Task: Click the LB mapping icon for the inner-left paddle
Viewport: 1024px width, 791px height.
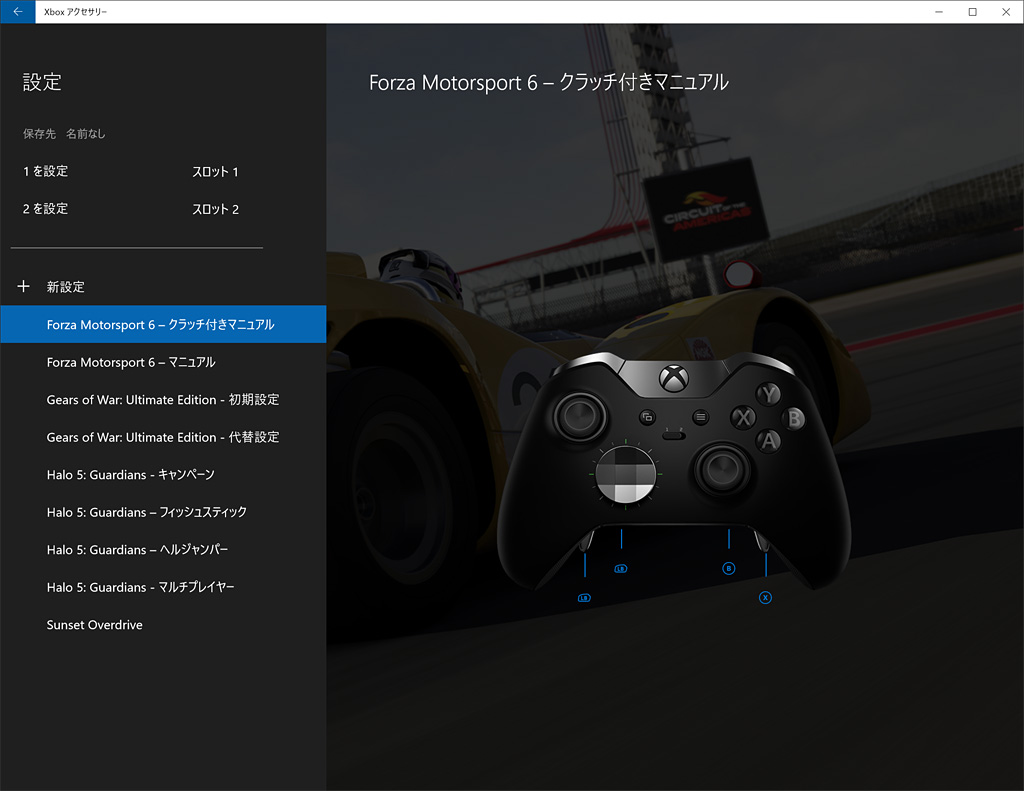Action: click(620, 569)
